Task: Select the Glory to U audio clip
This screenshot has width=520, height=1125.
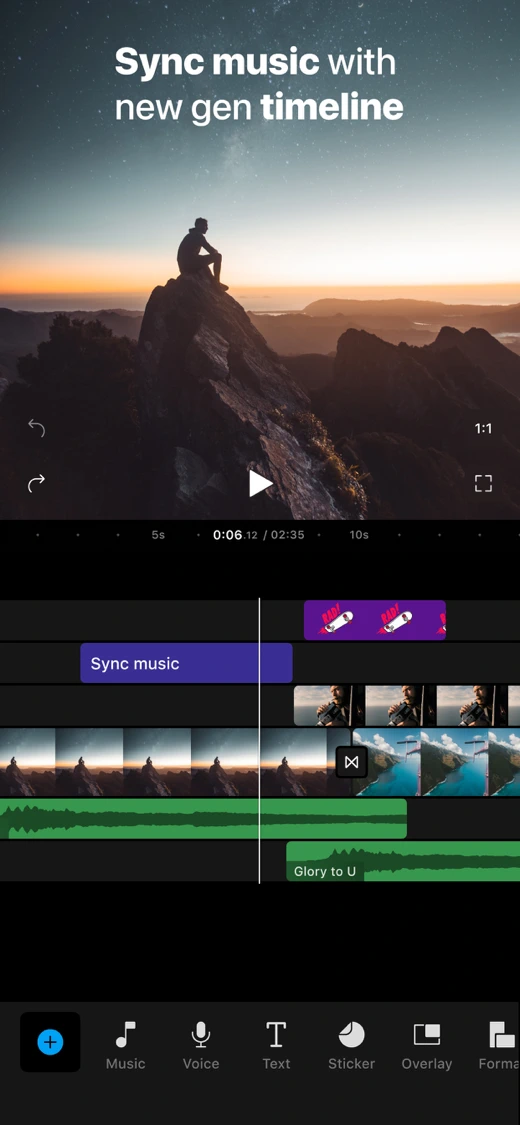Action: (403, 862)
